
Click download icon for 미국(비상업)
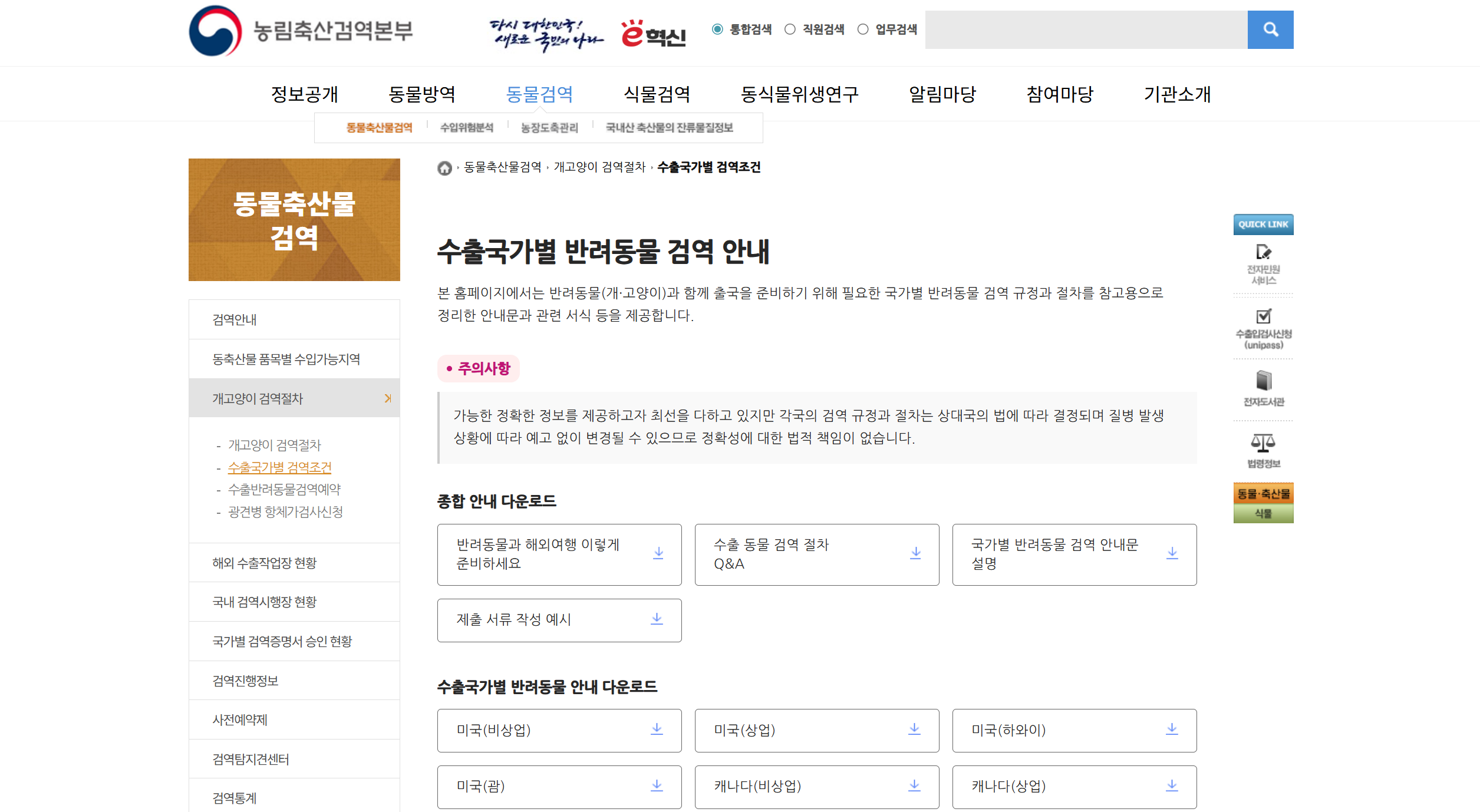[x=657, y=730]
